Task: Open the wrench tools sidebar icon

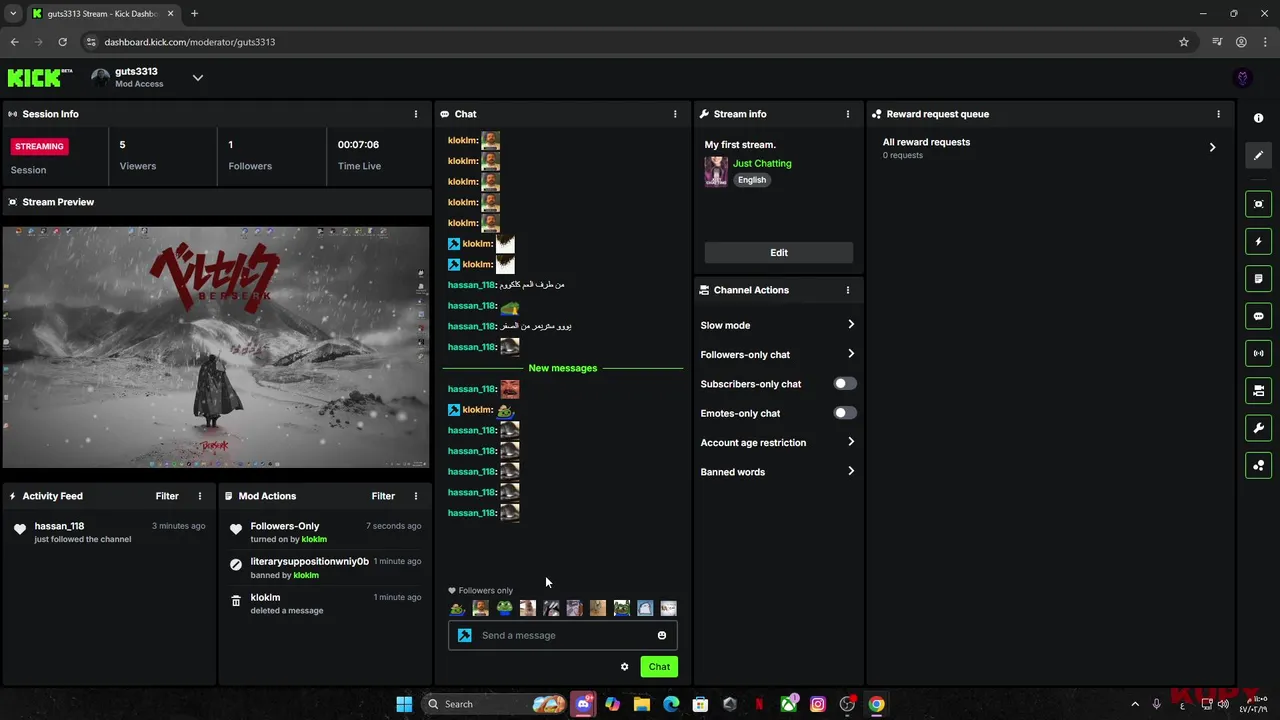Action: pos(1258,428)
